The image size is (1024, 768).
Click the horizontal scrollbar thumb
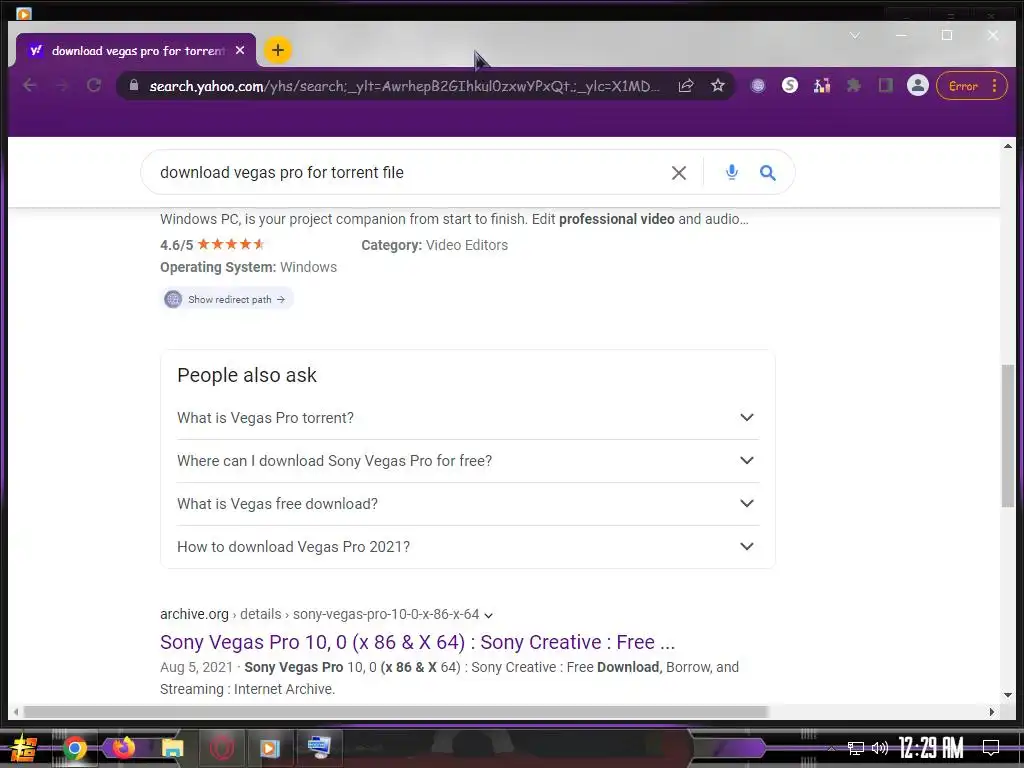(x=396, y=712)
